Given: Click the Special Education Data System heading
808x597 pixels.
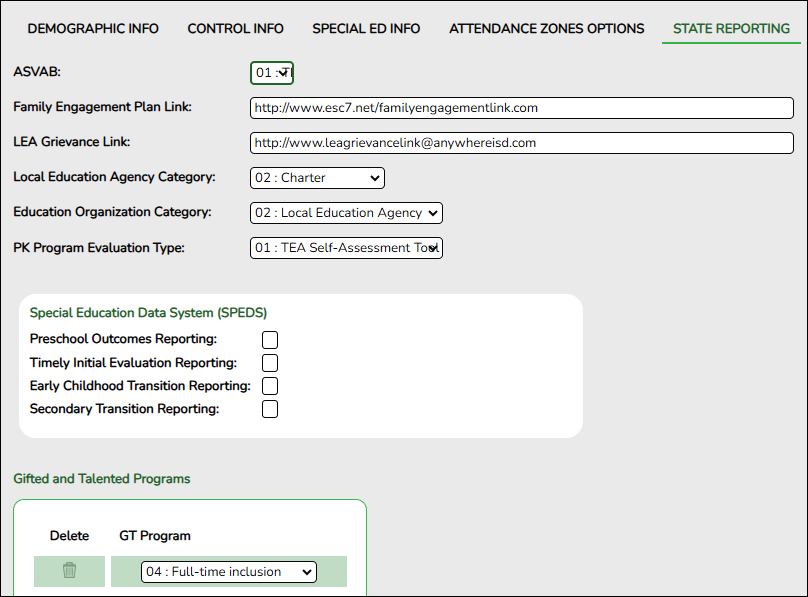Looking at the screenshot, I should (x=148, y=312).
